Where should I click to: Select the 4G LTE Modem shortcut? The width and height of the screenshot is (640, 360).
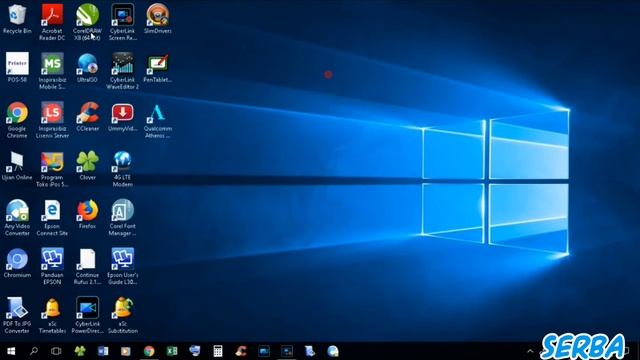(122, 169)
